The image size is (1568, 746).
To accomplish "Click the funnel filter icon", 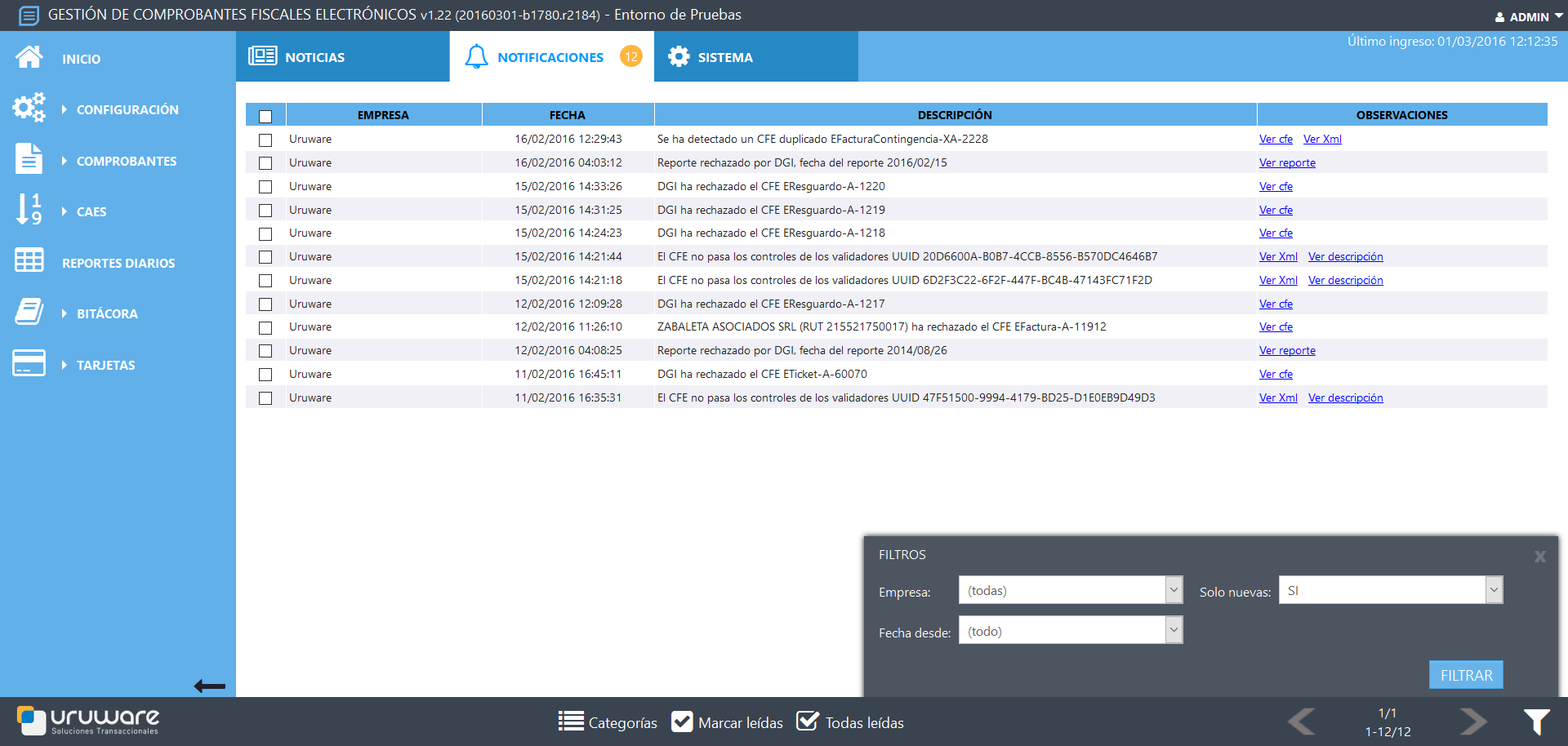I will pyautogui.click(x=1536, y=722).
